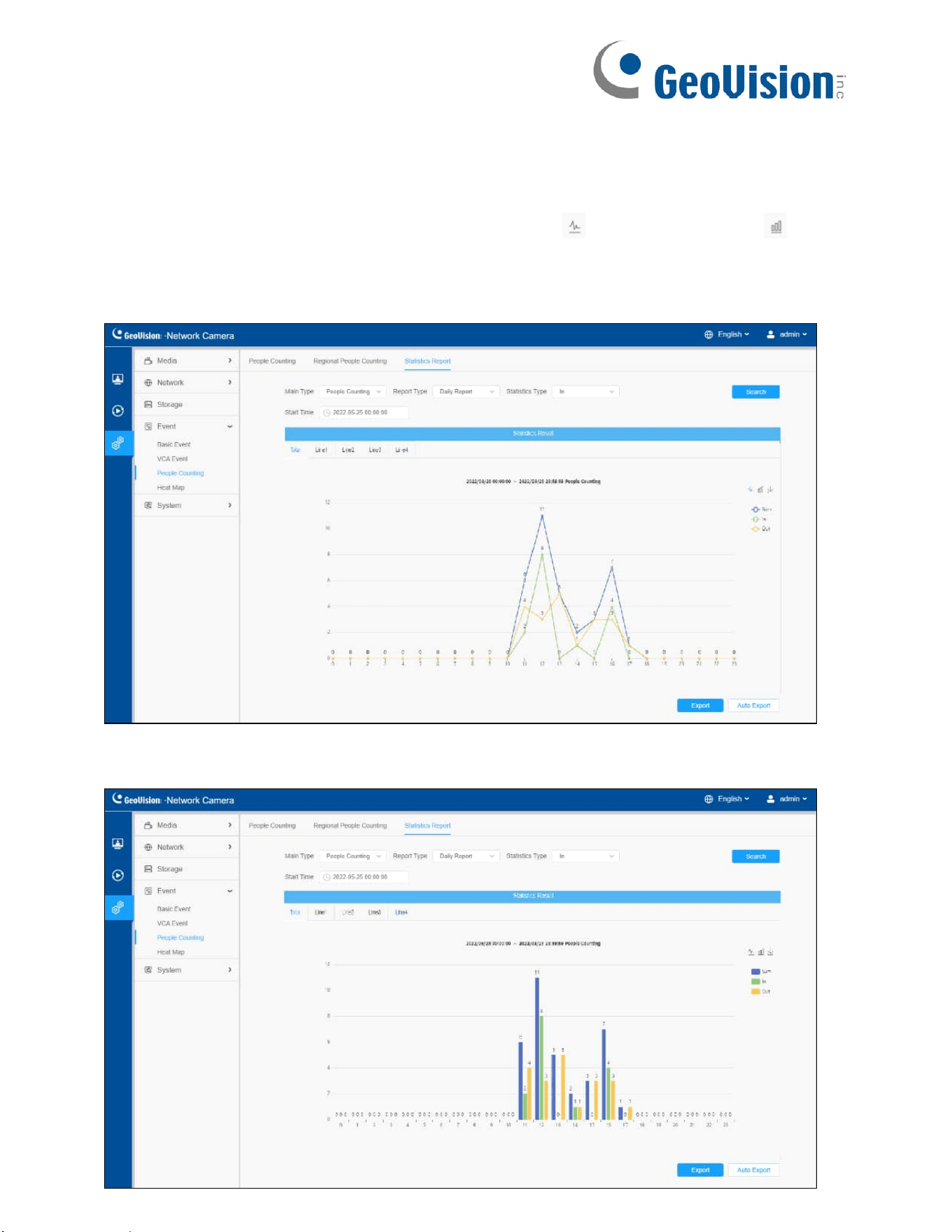The width and height of the screenshot is (952, 1232).
Task: Select Regional People Counting tab in the bar-chart screenshot
Action: (x=350, y=826)
